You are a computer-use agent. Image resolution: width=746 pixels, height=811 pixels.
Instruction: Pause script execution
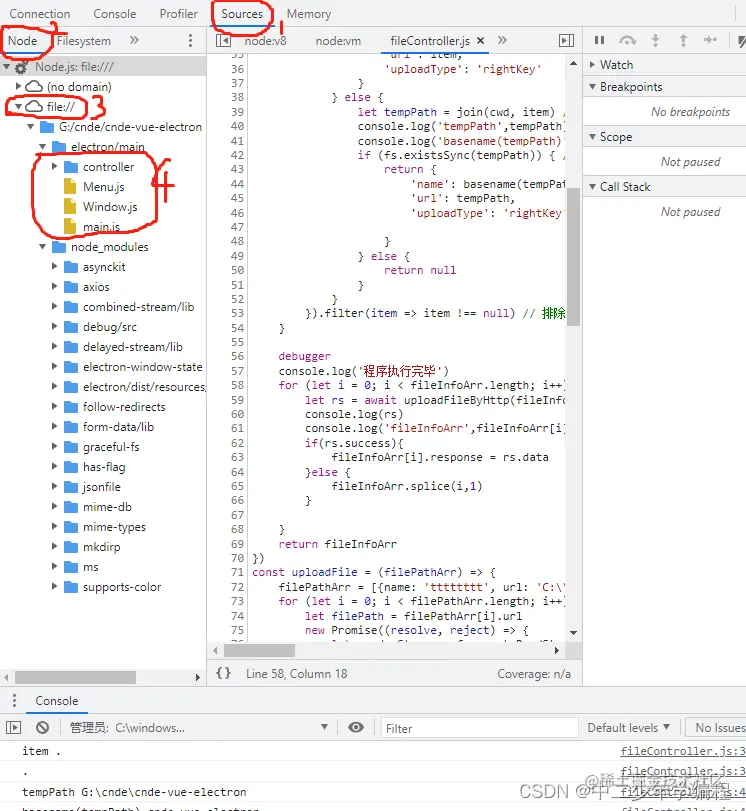(x=600, y=40)
